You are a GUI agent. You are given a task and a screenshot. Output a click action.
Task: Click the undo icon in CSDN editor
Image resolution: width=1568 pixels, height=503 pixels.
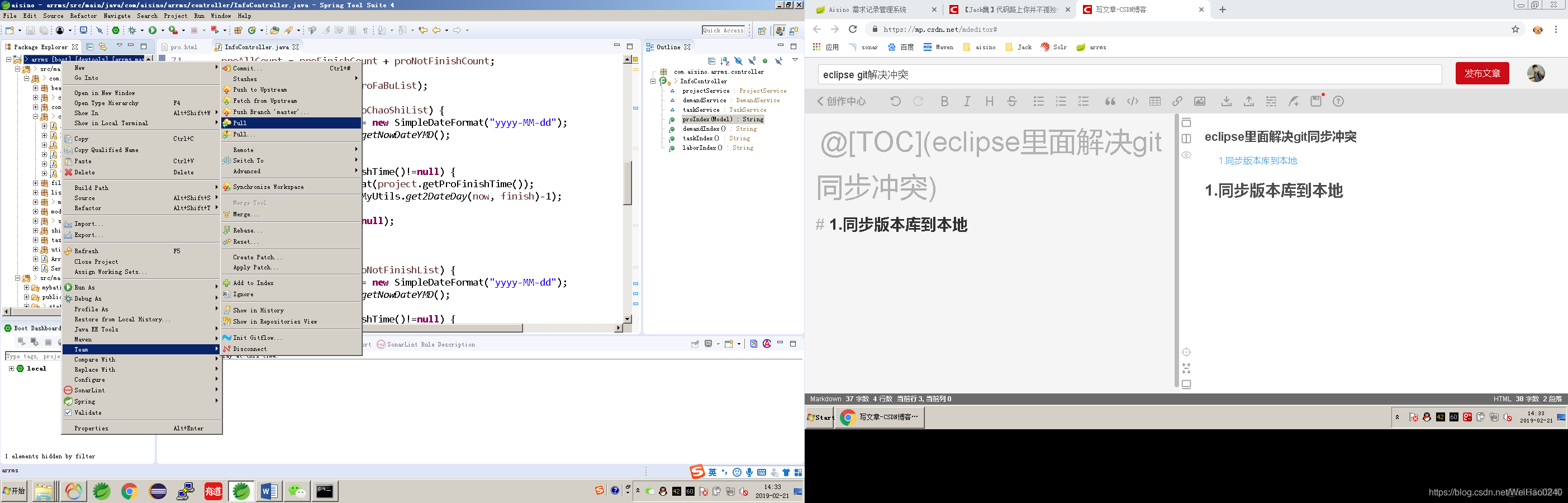895,101
